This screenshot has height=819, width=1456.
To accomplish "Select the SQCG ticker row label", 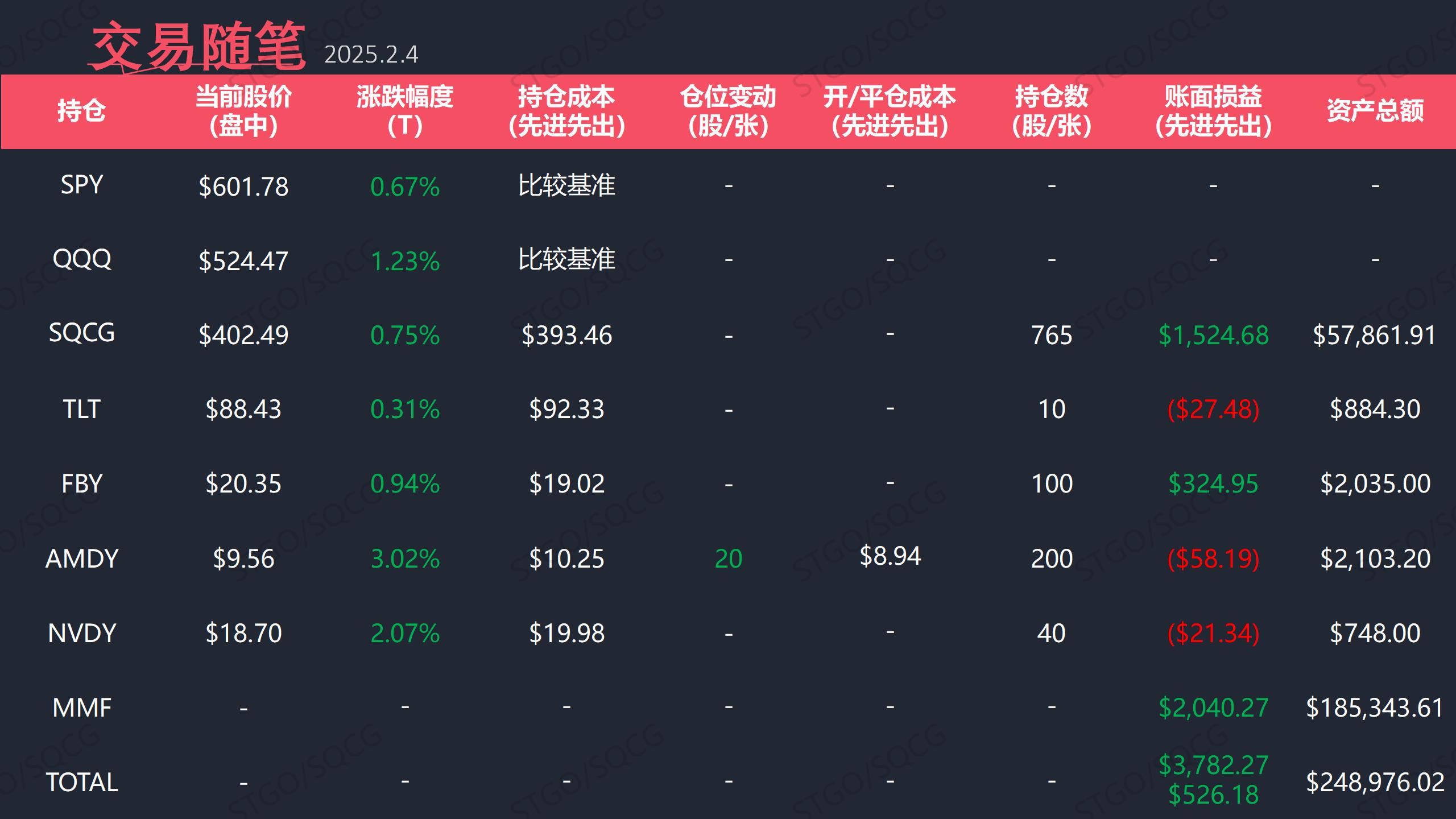I will pyautogui.click(x=81, y=333).
